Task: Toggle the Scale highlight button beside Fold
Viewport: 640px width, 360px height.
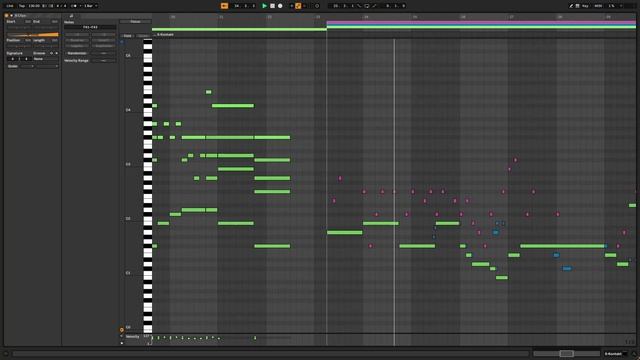Action: [143, 36]
